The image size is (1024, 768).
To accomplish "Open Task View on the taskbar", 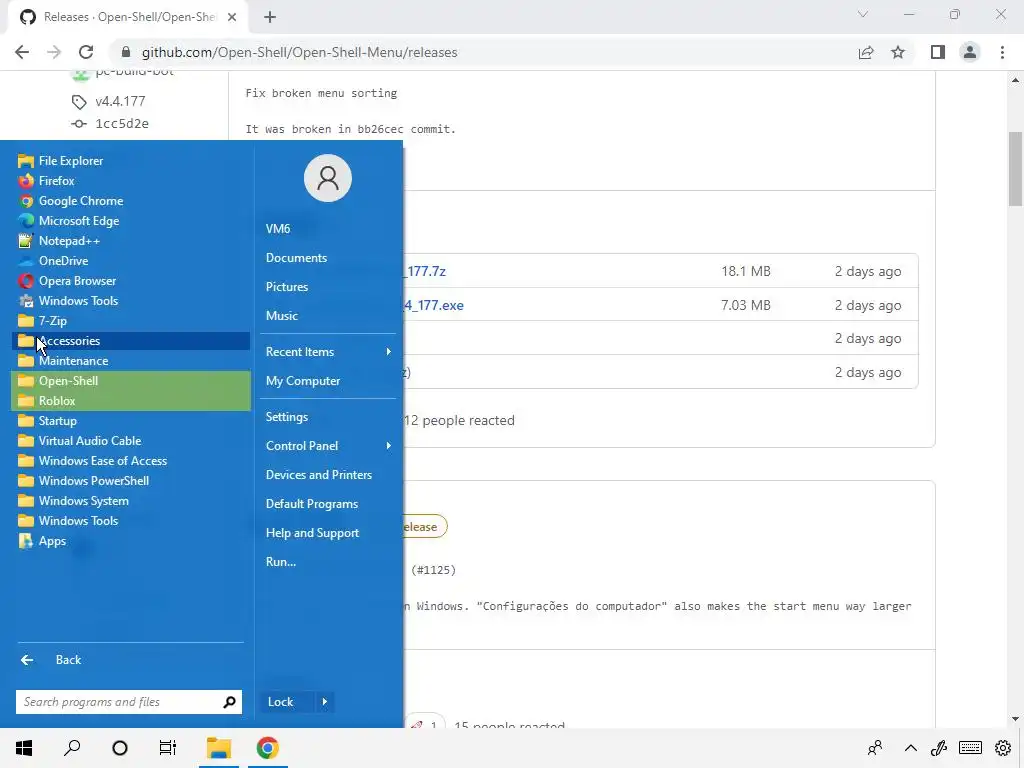I will tap(168, 748).
